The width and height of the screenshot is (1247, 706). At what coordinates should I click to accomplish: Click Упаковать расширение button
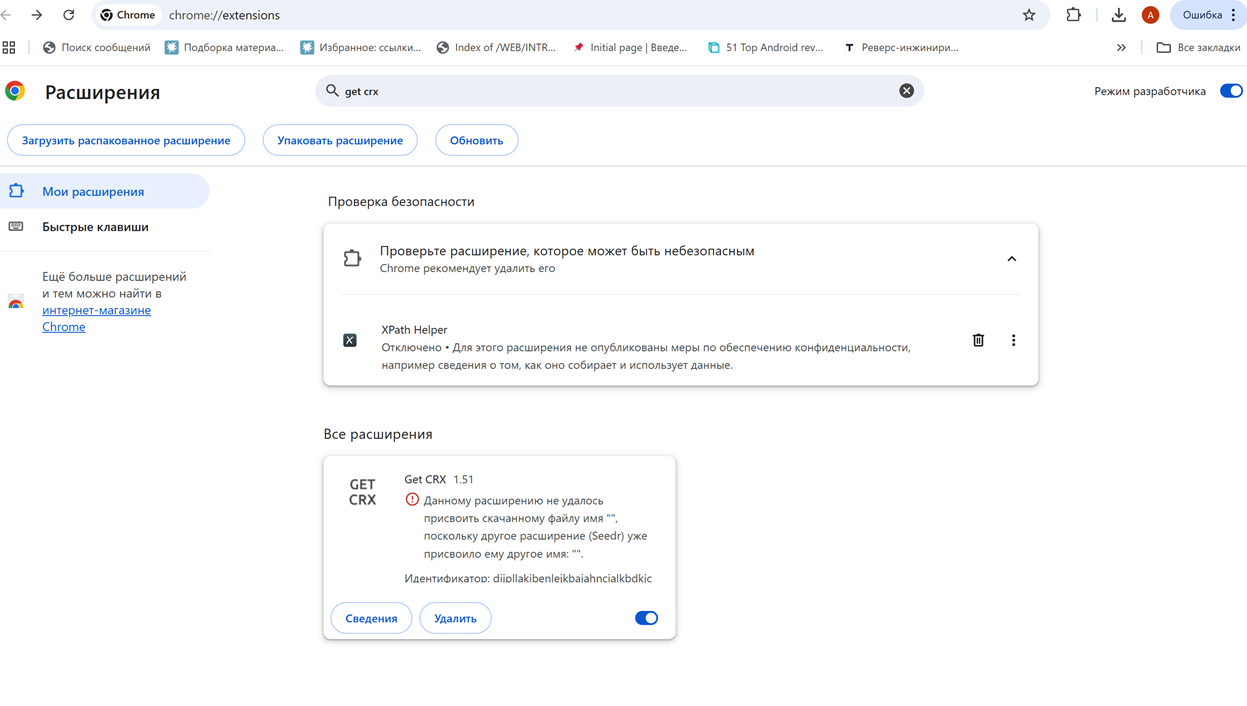[x=340, y=140]
